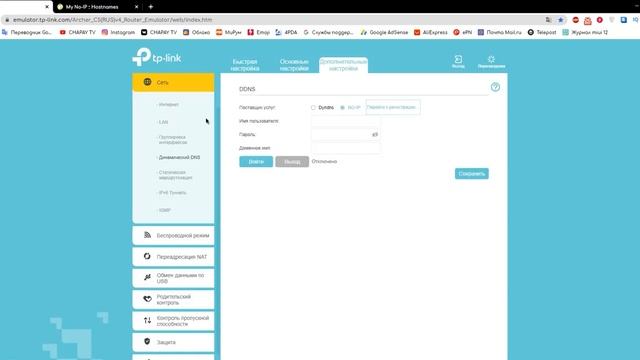Select the NO-IP provider radio button

(x=342, y=108)
